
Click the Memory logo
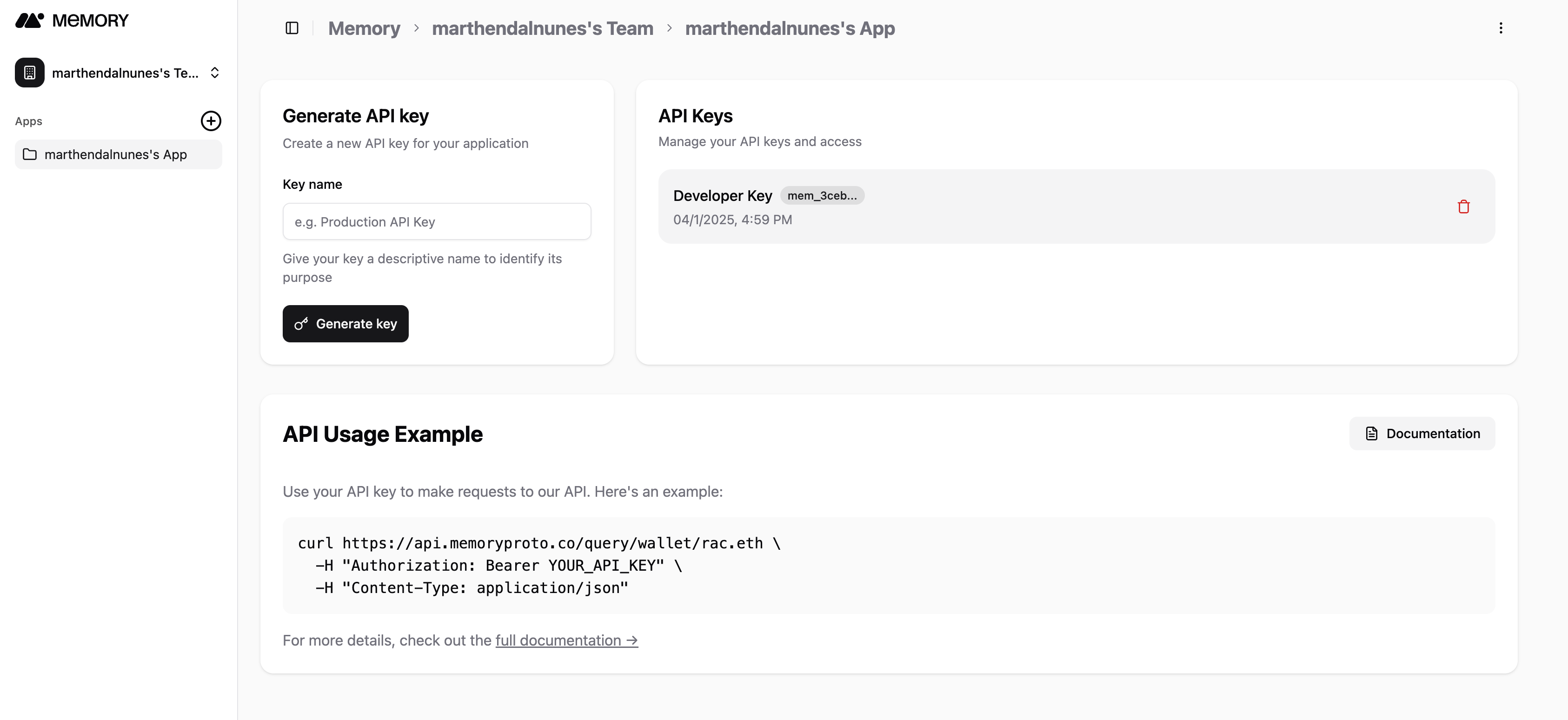72,20
